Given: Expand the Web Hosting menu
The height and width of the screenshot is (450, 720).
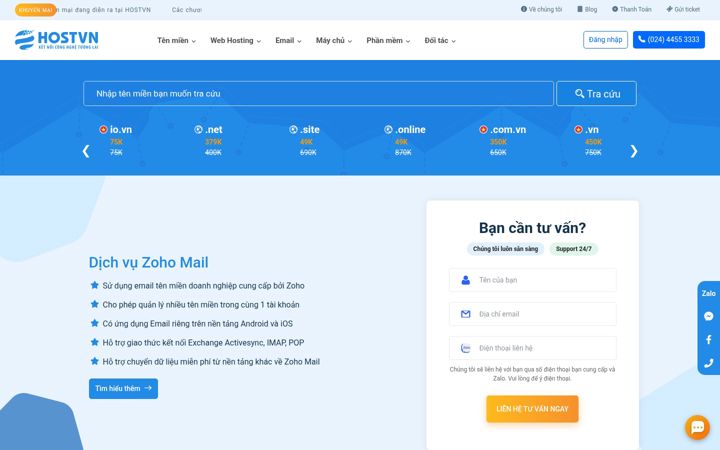Looking at the screenshot, I should (x=236, y=40).
